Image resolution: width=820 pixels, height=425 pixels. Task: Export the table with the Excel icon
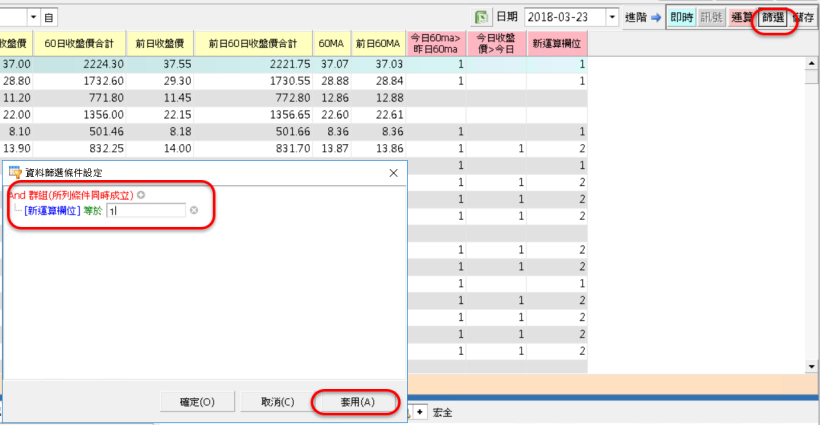(481, 17)
